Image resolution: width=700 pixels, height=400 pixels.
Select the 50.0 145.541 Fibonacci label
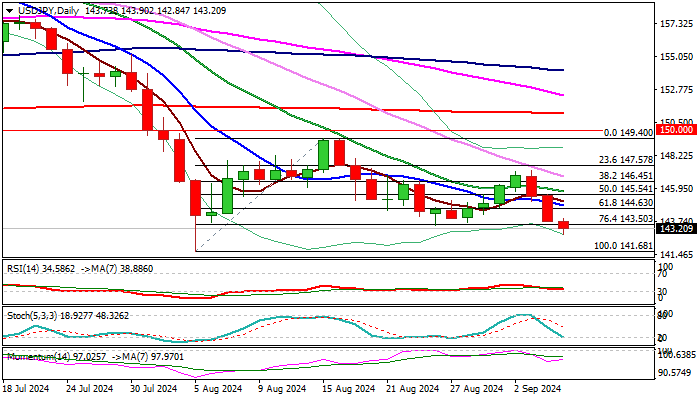coord(625,189)
